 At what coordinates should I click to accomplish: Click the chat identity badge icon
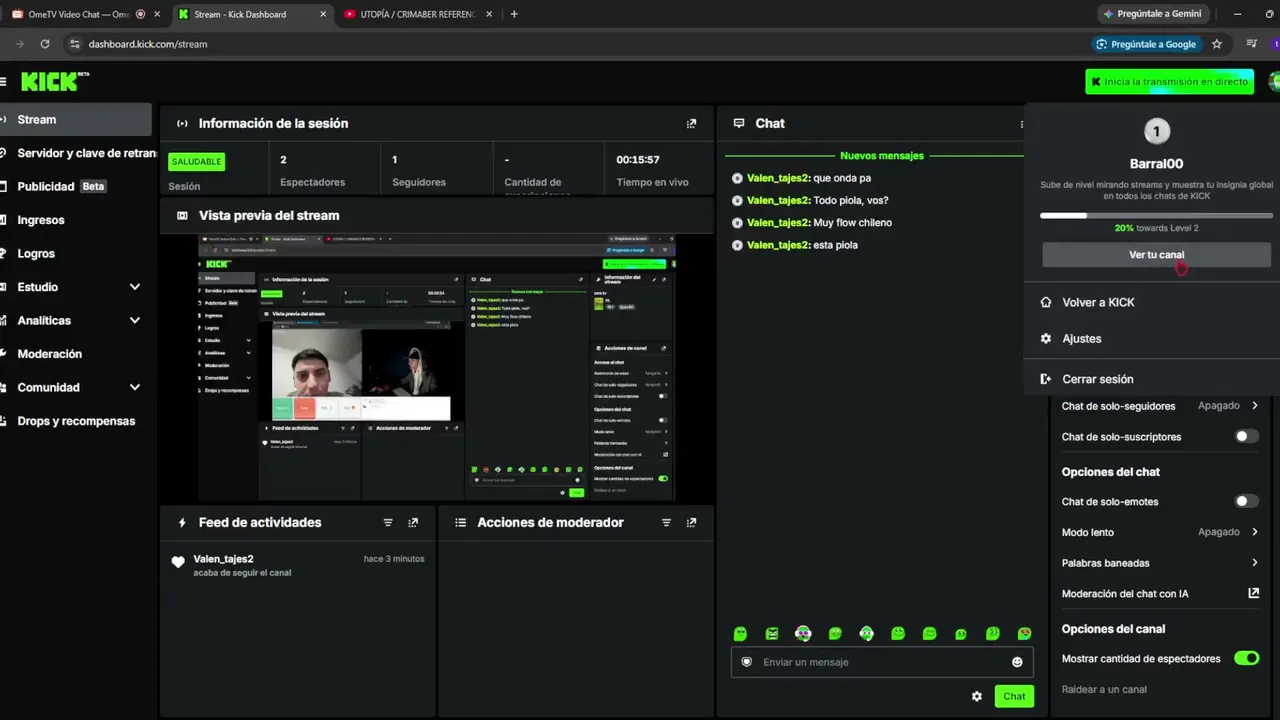(x=746, y=662)
